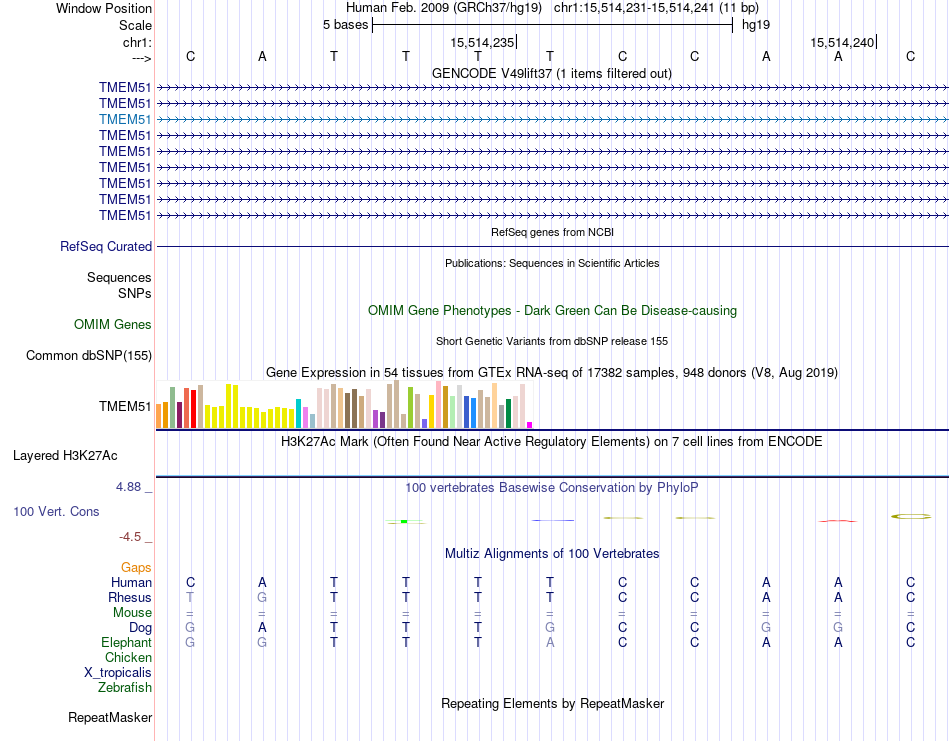Click the Human species label
950x741 pixels.
(x=131, y=583)
